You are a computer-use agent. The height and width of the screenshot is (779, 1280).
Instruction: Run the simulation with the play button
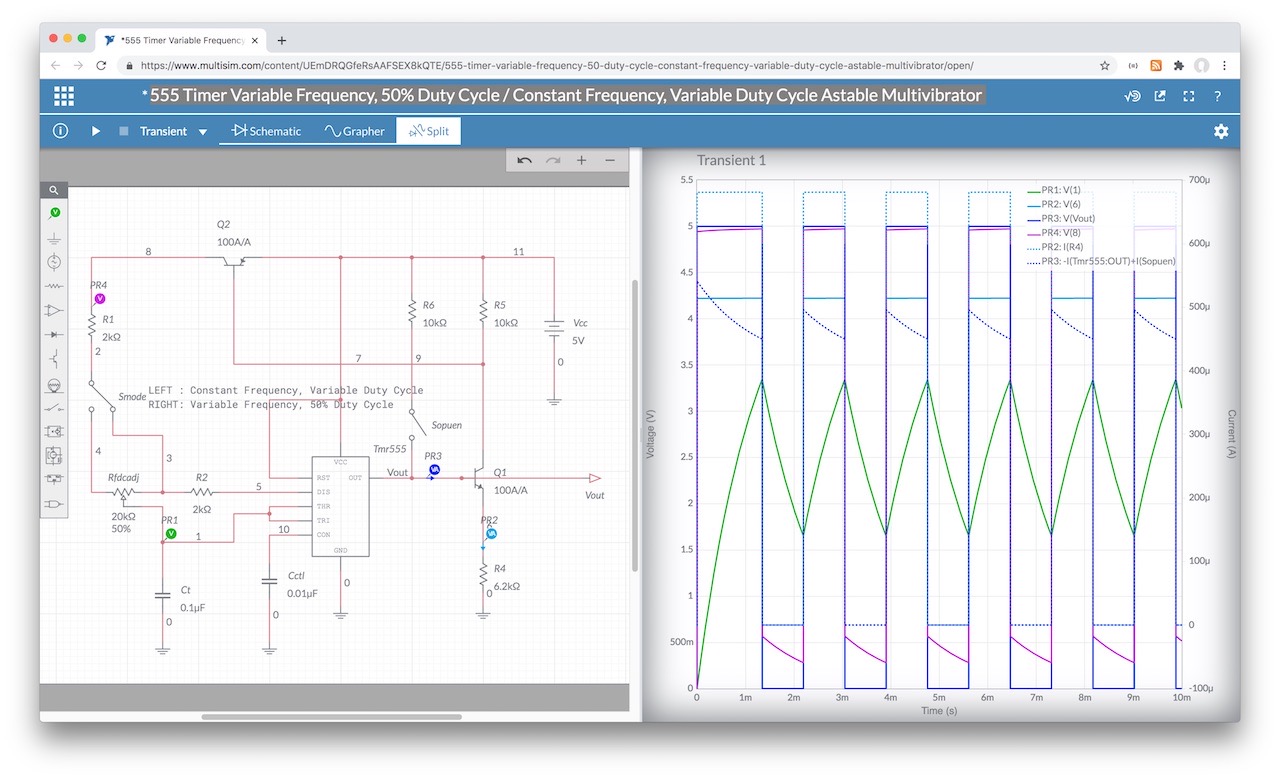pos(96,131)
